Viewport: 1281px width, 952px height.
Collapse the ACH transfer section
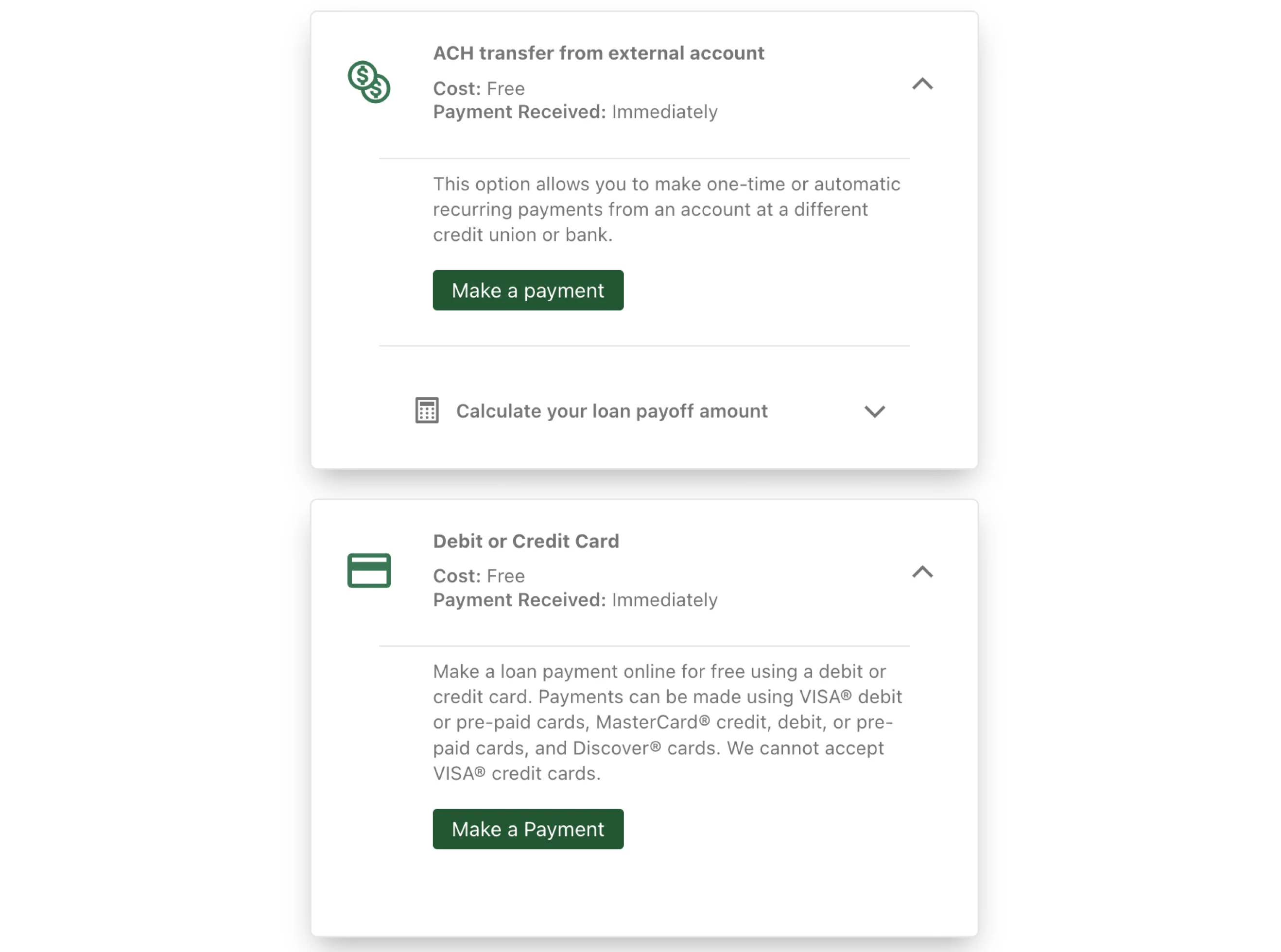922,85
